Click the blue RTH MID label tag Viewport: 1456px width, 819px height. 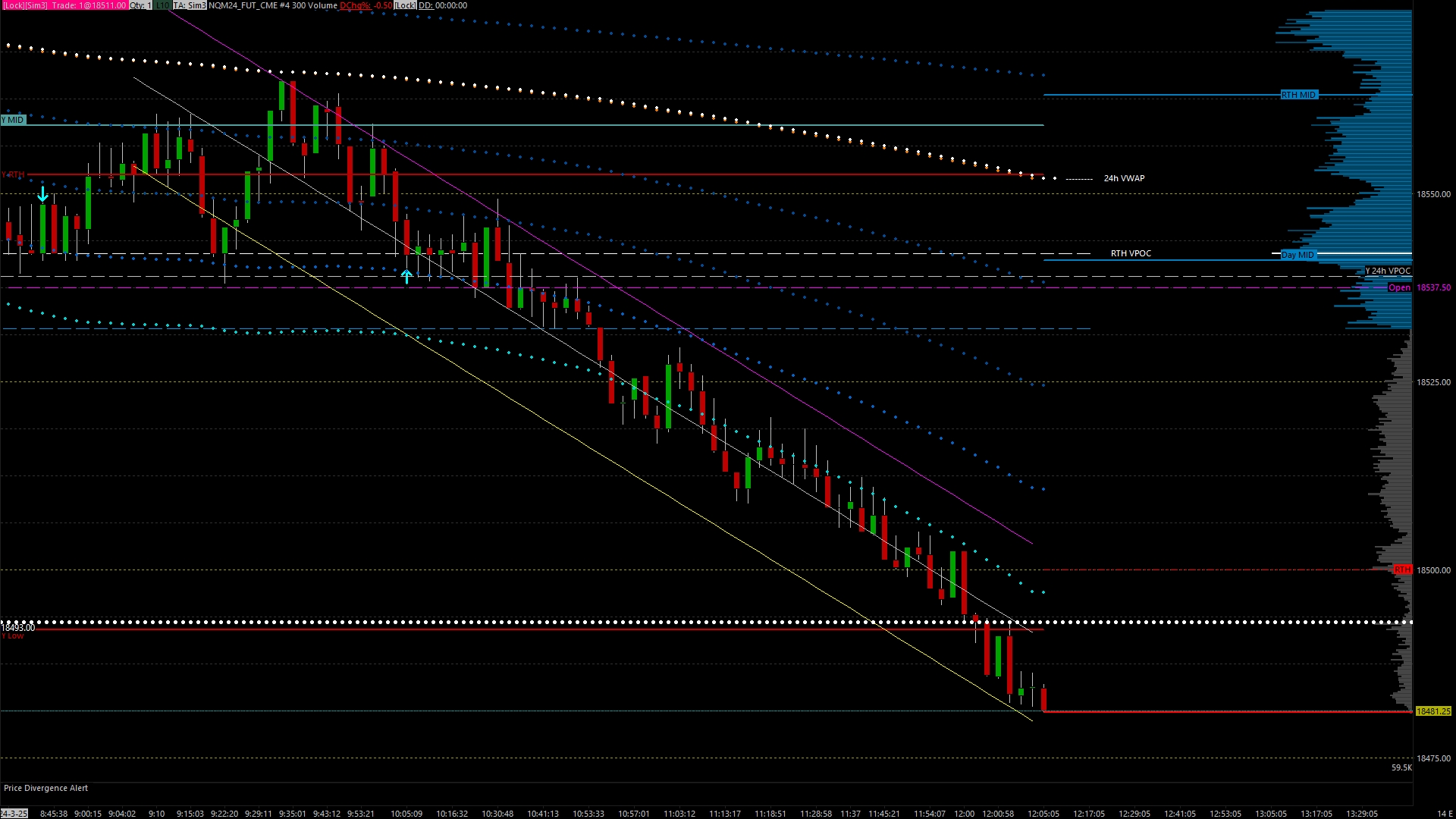(x=1298, y=95)
